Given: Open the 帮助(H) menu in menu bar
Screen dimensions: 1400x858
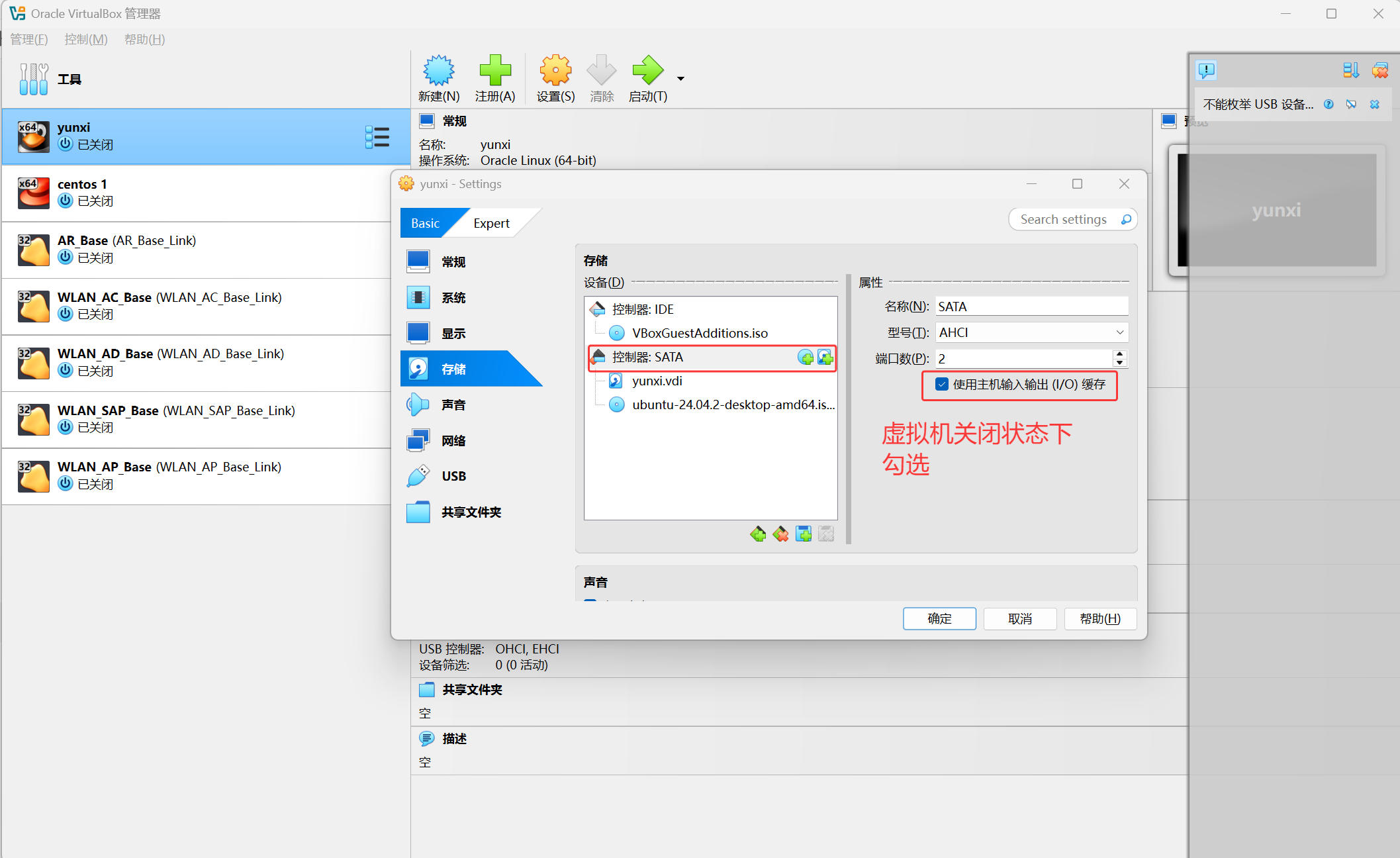Looking at the screenshot, I should (x=144, y=39).
